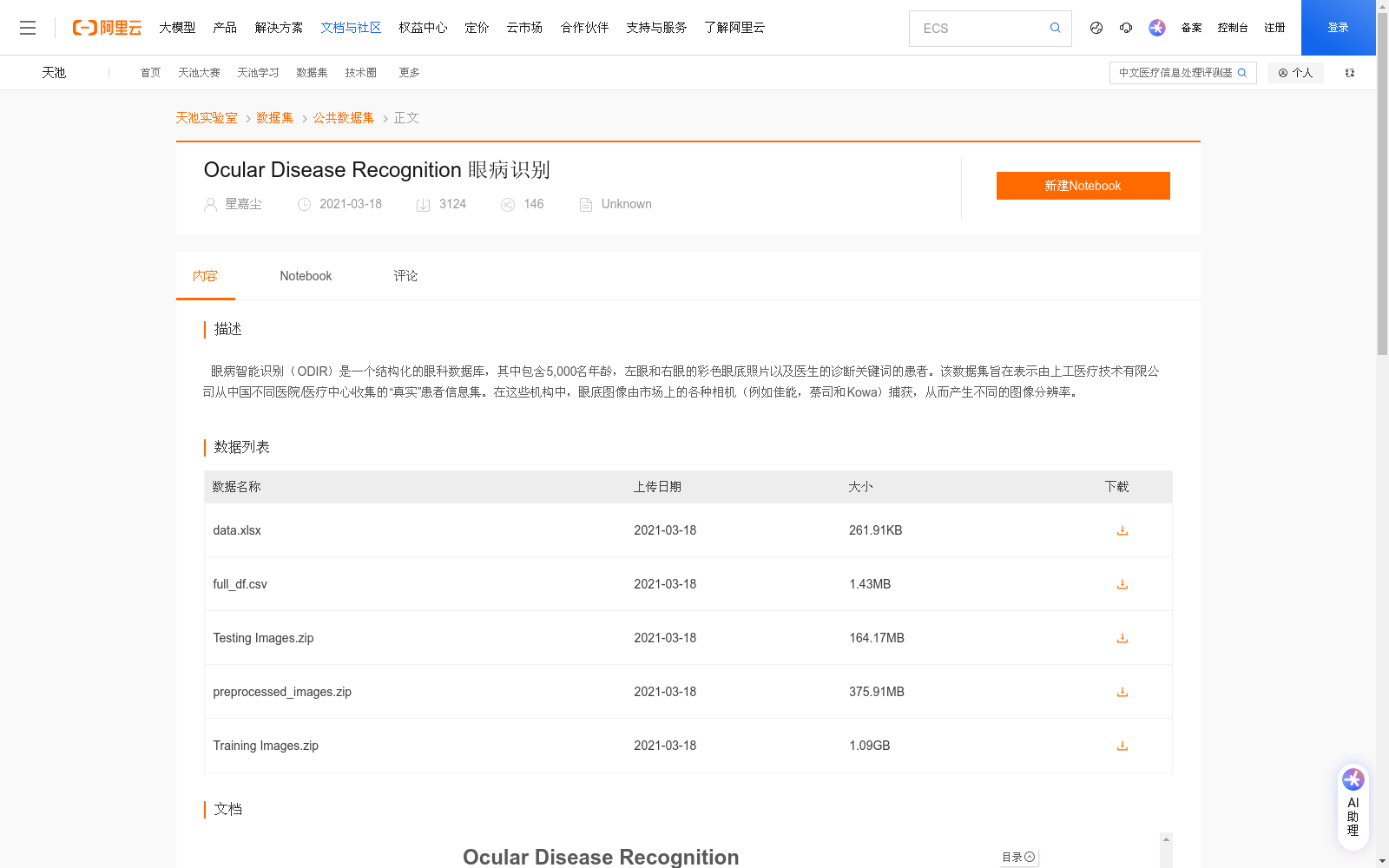
Task: Click the Tianchi search magnifier icon
Action: (1242, 73)
